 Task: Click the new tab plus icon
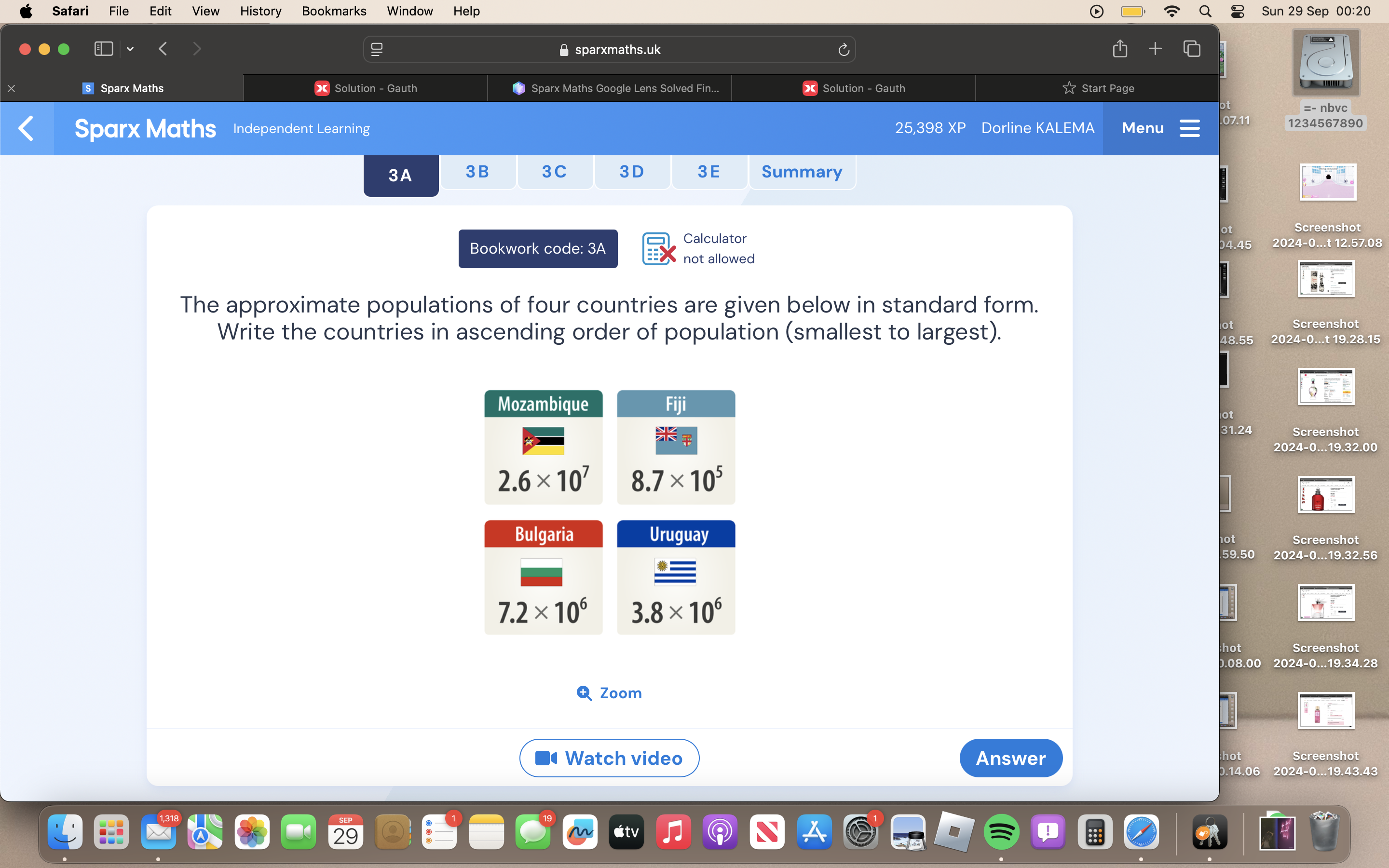pyautogui.click(x=1155, y=49)
